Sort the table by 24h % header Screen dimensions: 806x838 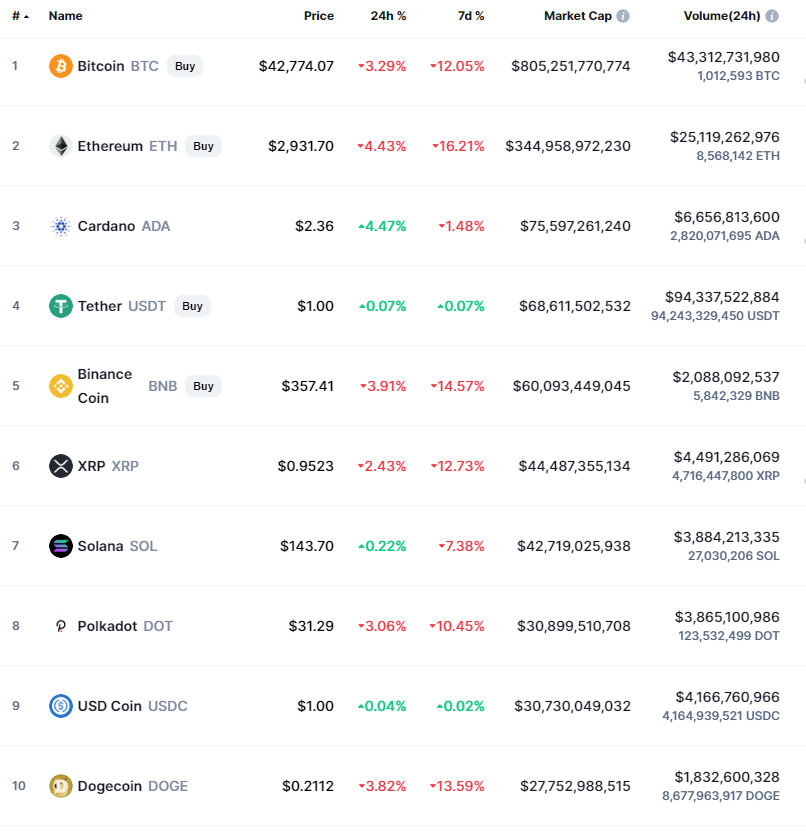pyautogui.click(x=388, y=16)
